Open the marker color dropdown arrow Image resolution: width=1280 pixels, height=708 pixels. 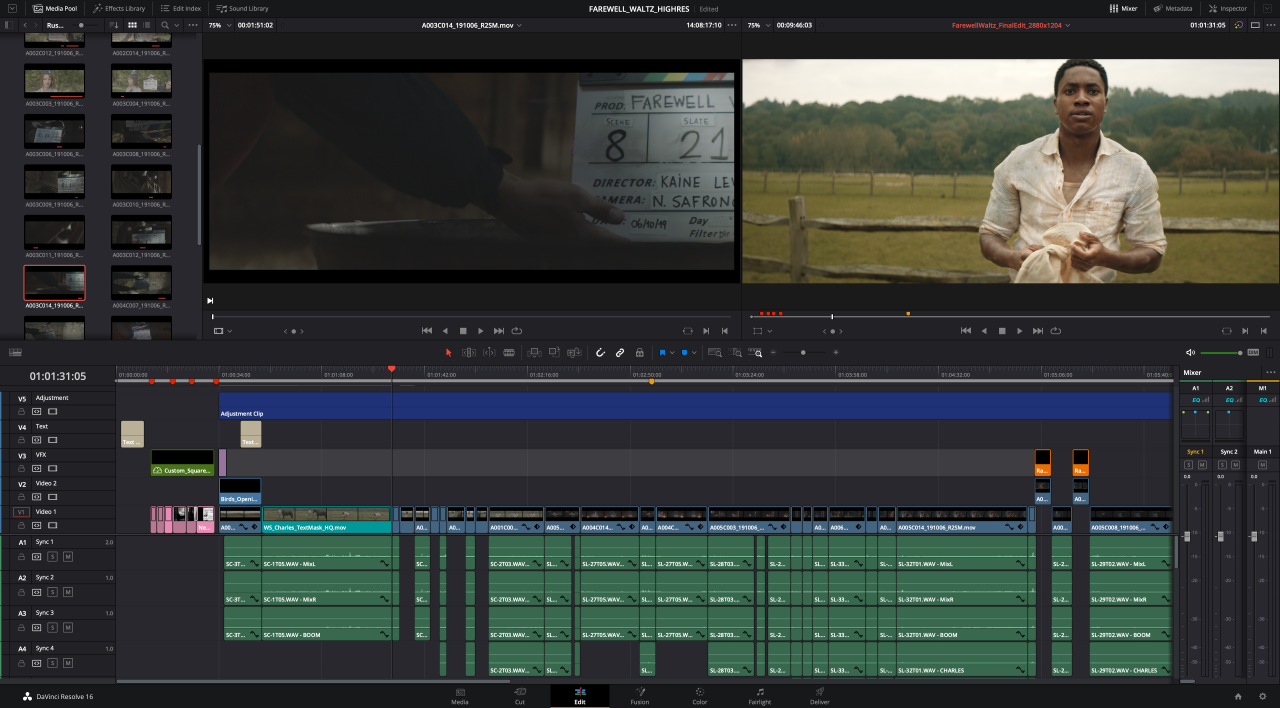pyautogui.click(x=696, y=353)
